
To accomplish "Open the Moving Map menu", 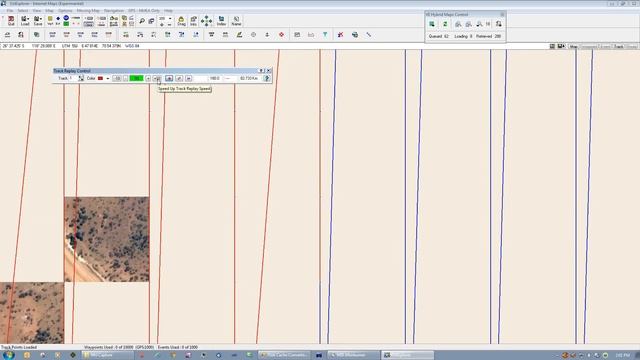I will click(88, 11).
